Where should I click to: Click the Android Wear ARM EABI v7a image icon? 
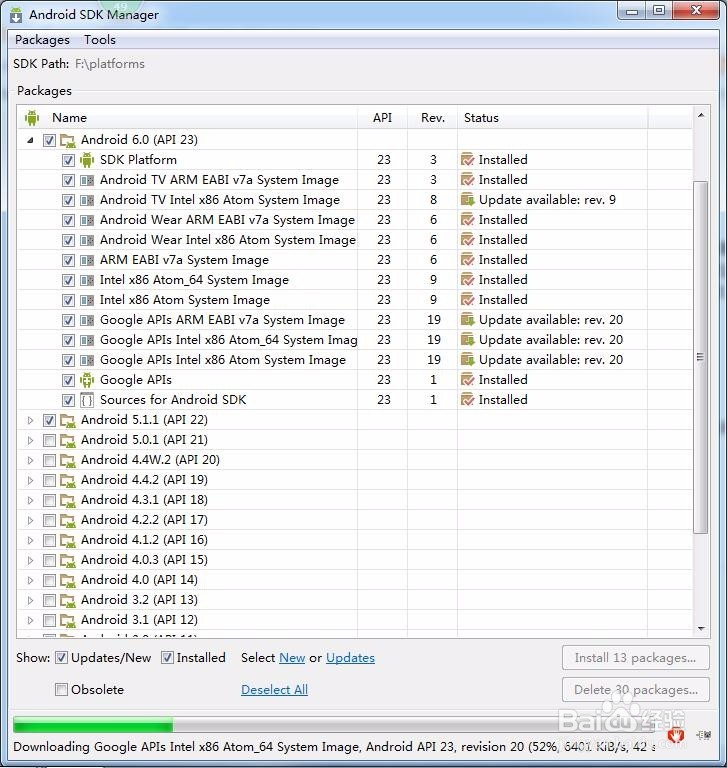(x=87, y=220)
